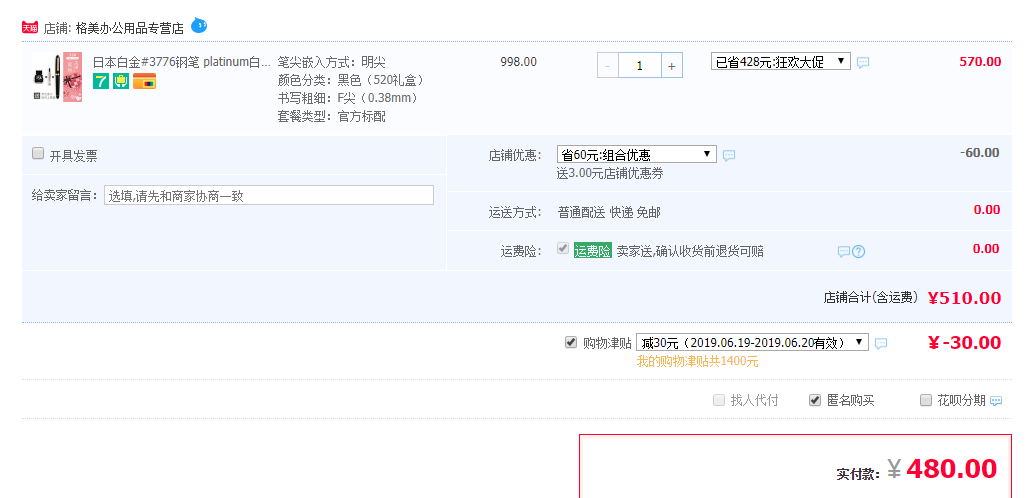Uncheck the 匿名购买 checkbox
The height and width of the screenshot is (498, 1030).
(x=815, y=399)
